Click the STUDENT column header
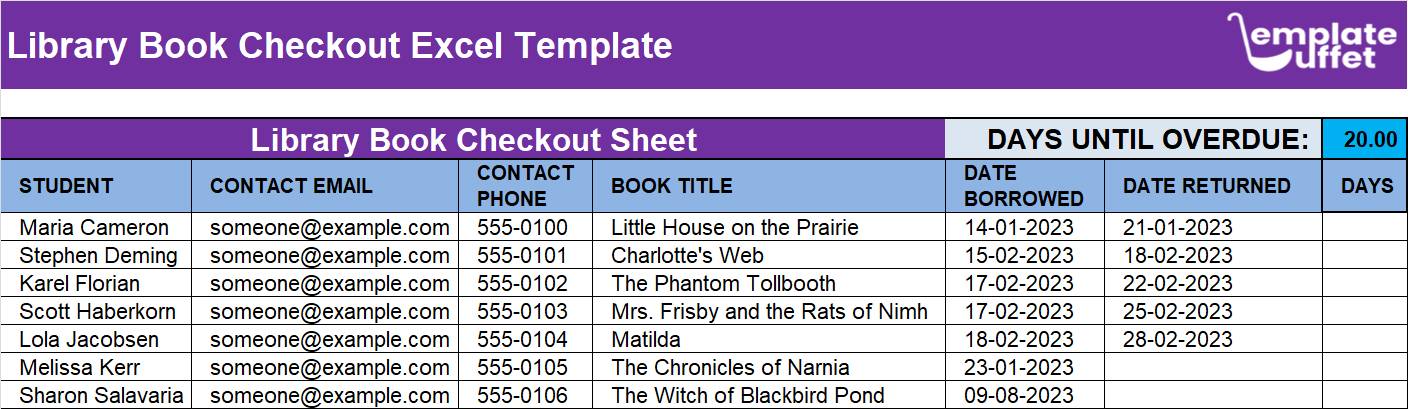This screenshot has width=1408, height=409. [x=96, y=186]
